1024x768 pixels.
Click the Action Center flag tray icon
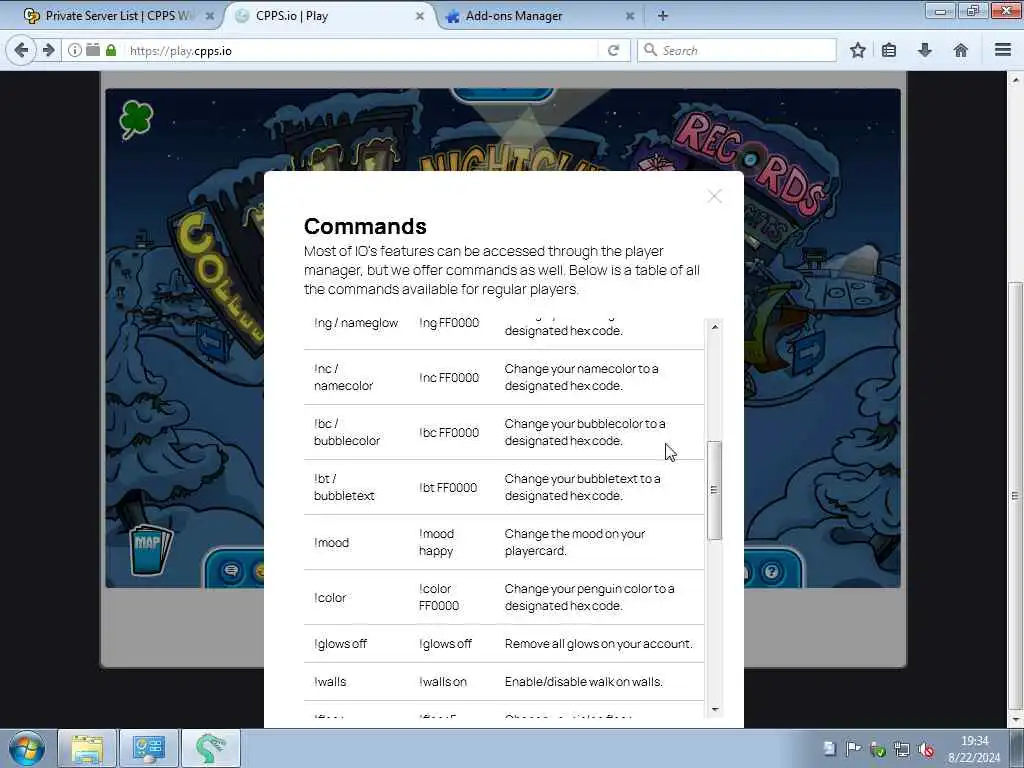pyautogui.click(x=854, y=748)
